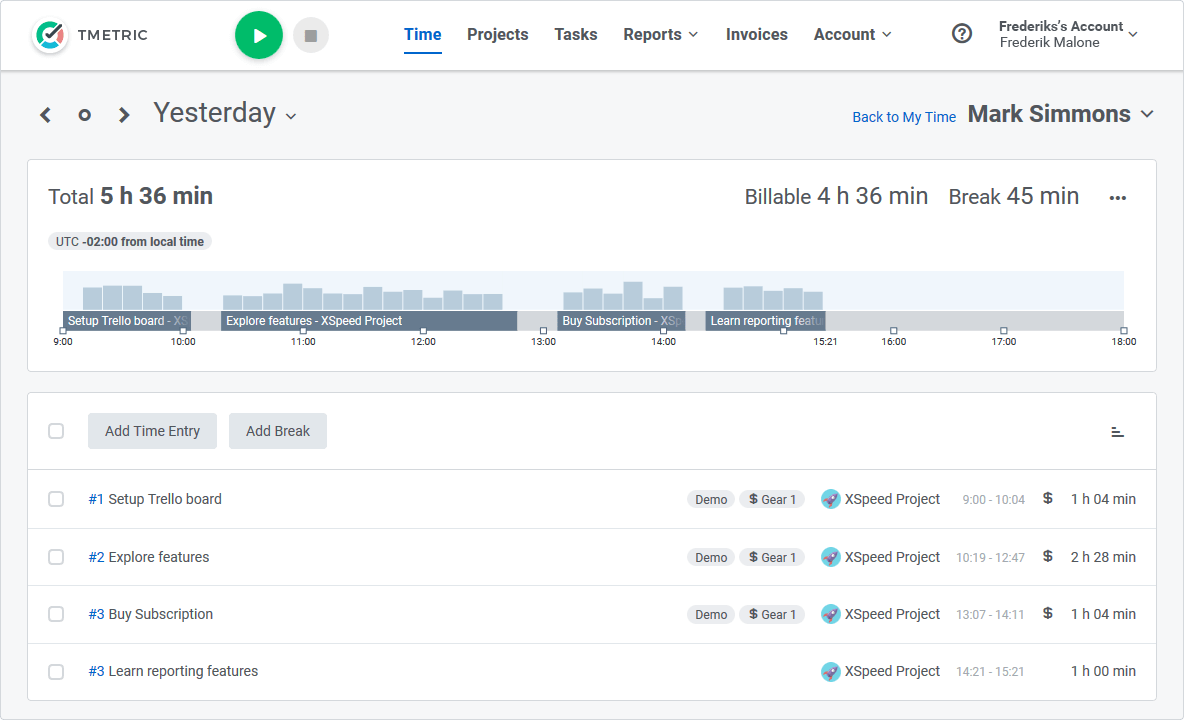Screen dimensions: 1184x720
Task: Click the XSpeed Project avatar on Setup Trello board
Action: [830, 499]
